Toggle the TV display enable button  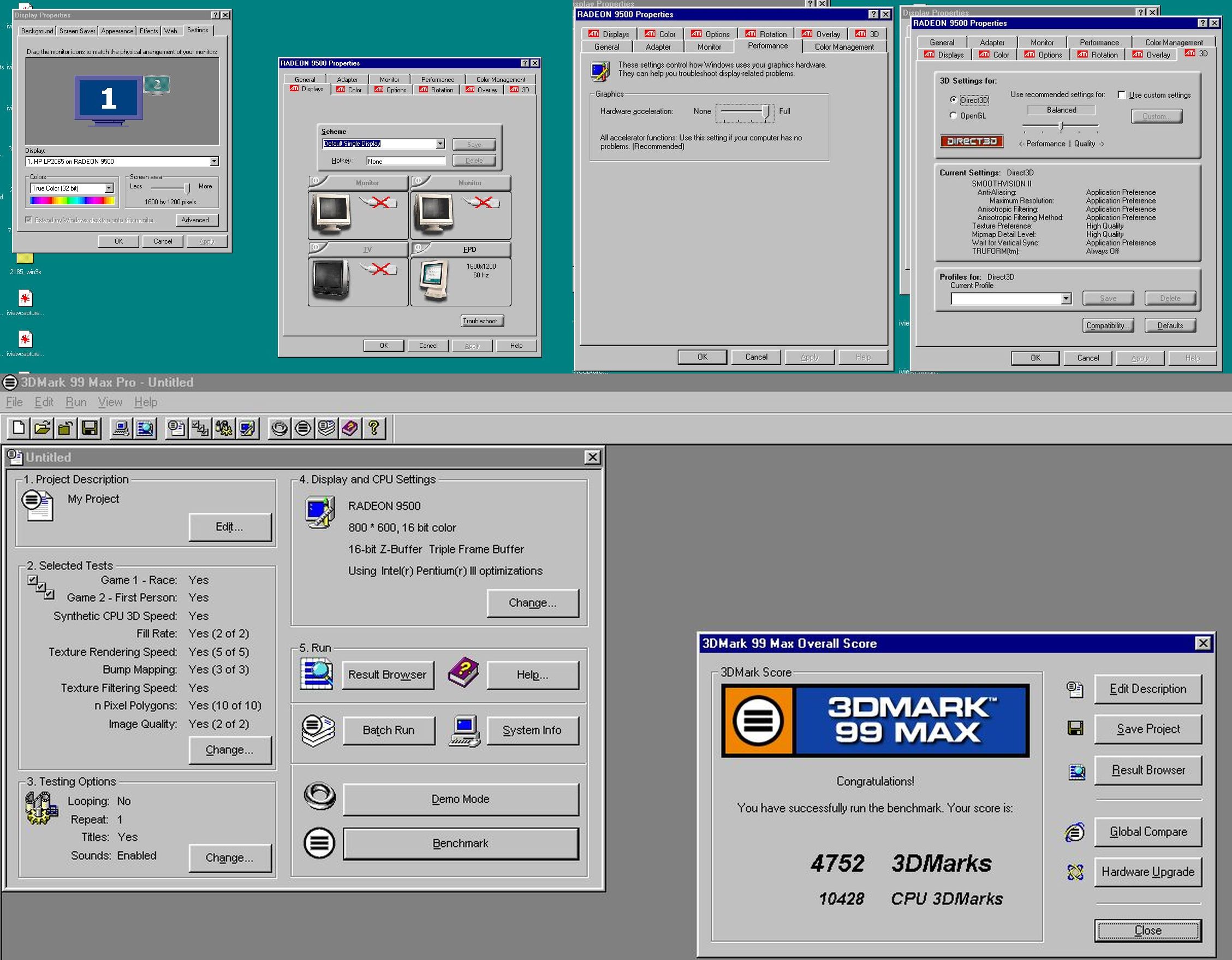[x=317, y=248]
